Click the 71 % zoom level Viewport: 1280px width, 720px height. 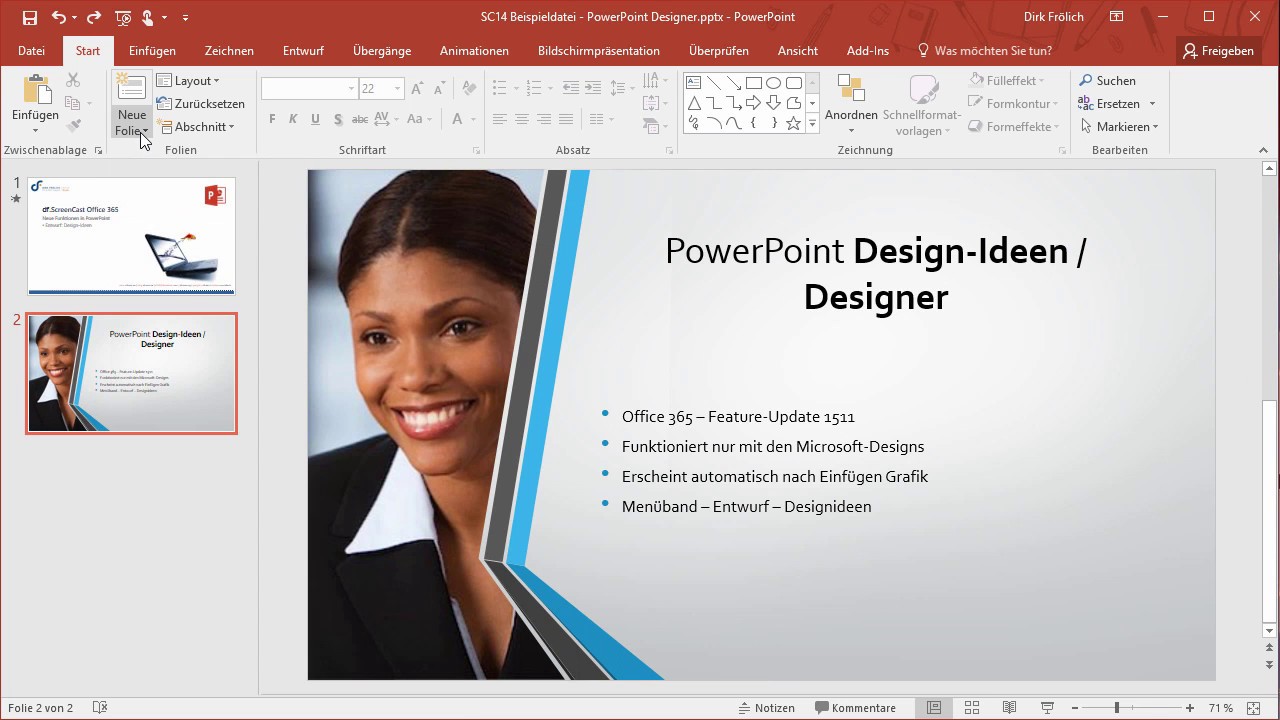1220,708
